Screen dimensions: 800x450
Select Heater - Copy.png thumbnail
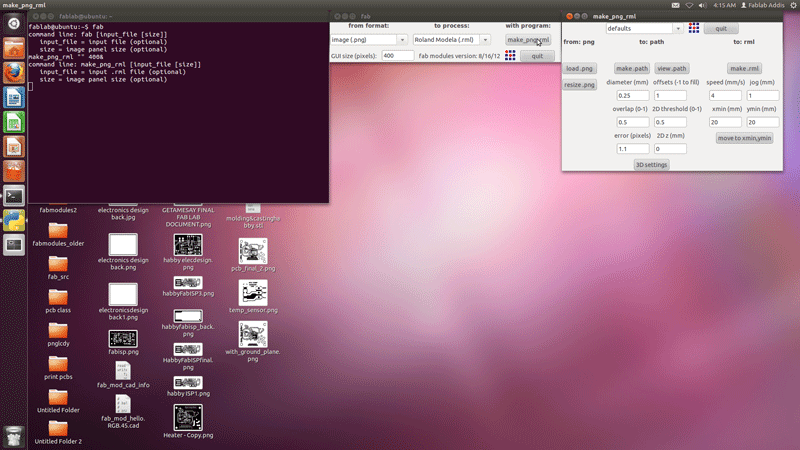(x=188, y=417)
